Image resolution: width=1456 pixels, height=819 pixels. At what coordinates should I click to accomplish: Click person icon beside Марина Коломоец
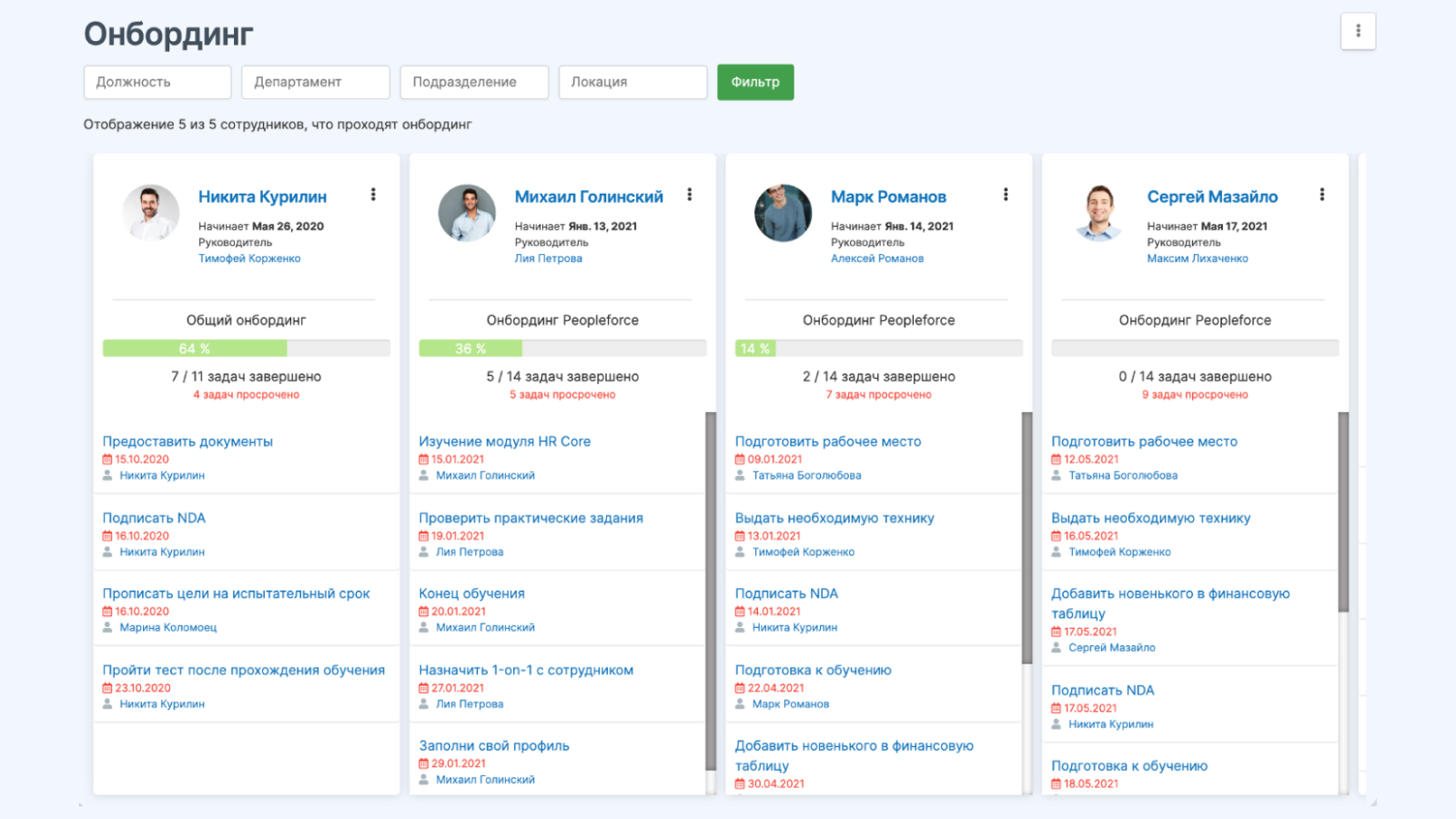click(x=107, y=628)
